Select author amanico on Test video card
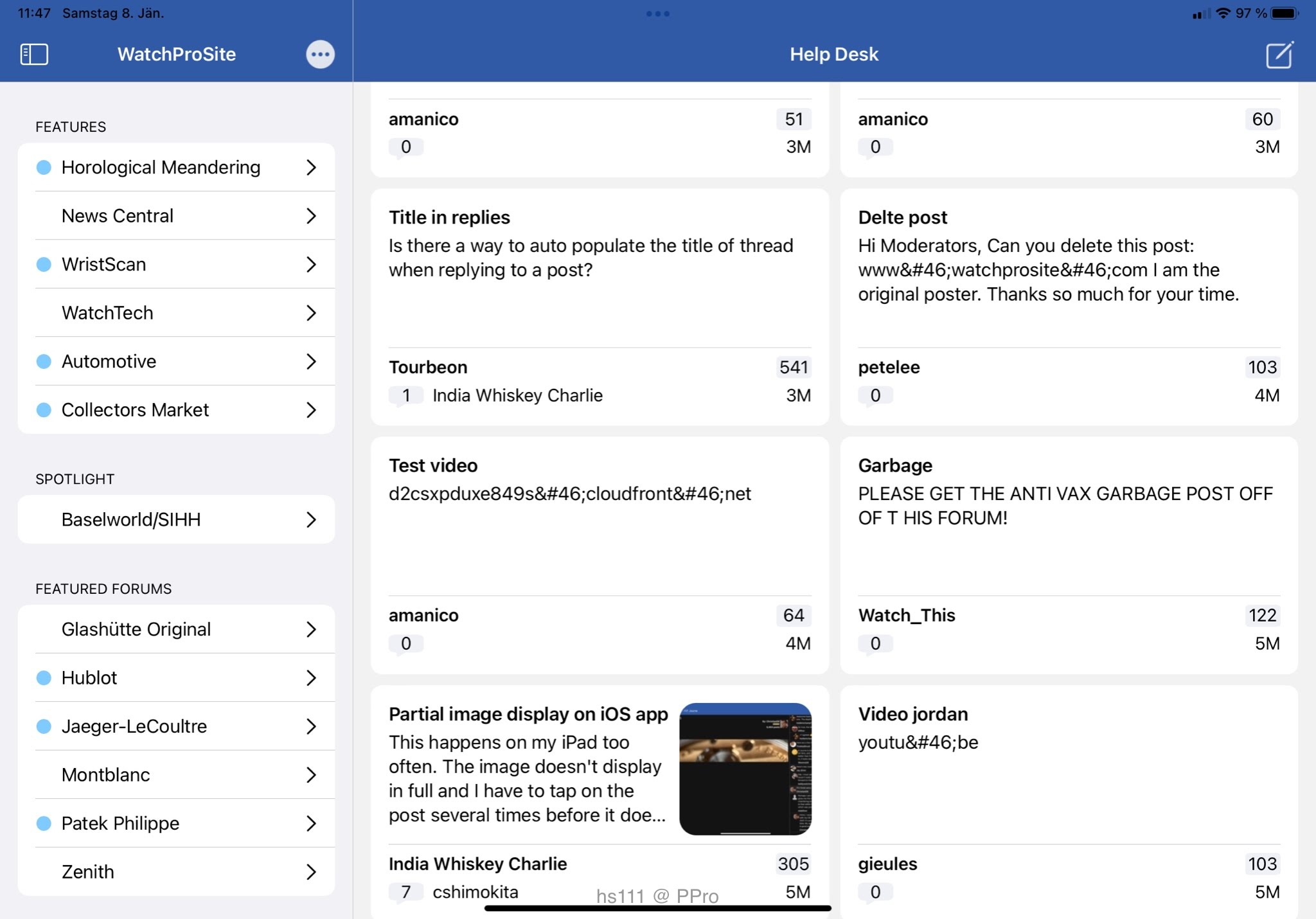This screenshot has width=1316, height=919. click(x=423, y=615)
